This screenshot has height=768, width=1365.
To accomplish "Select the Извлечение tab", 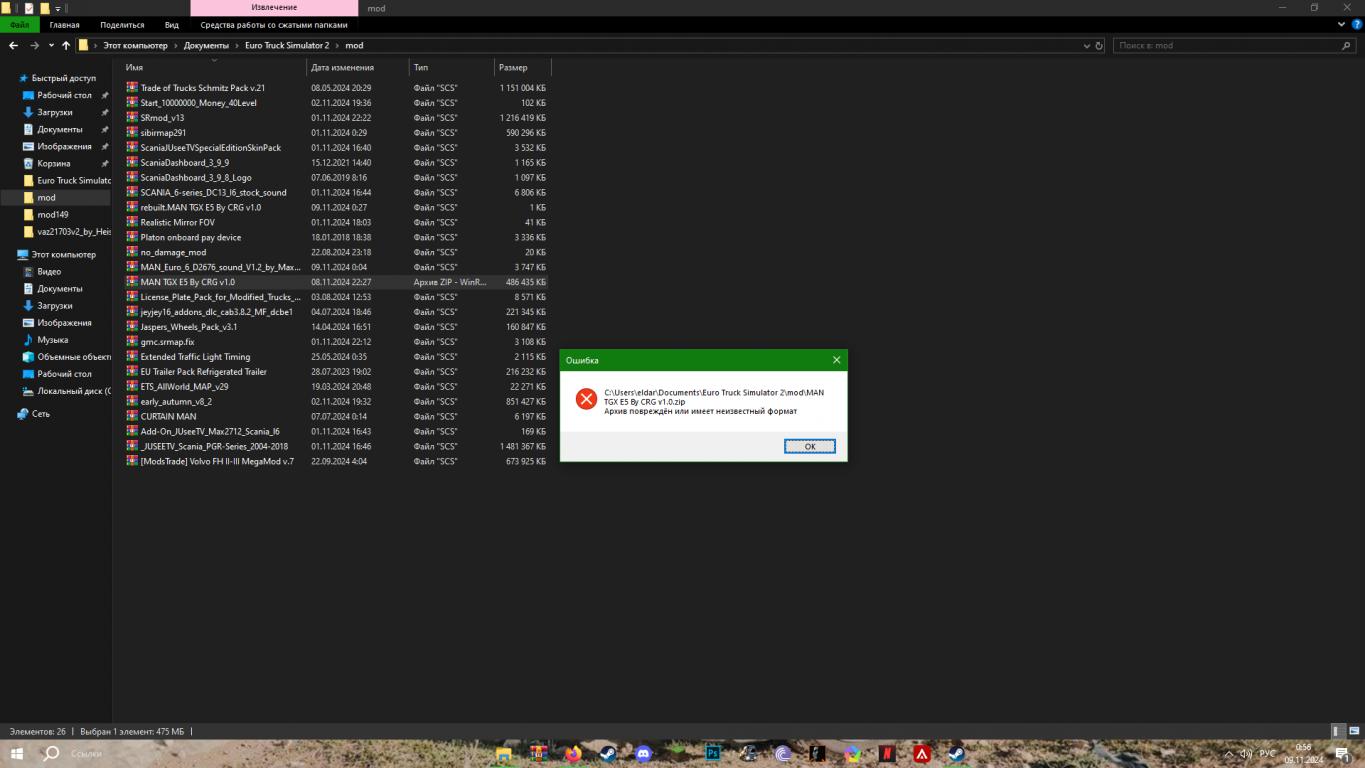I will 273,8.
